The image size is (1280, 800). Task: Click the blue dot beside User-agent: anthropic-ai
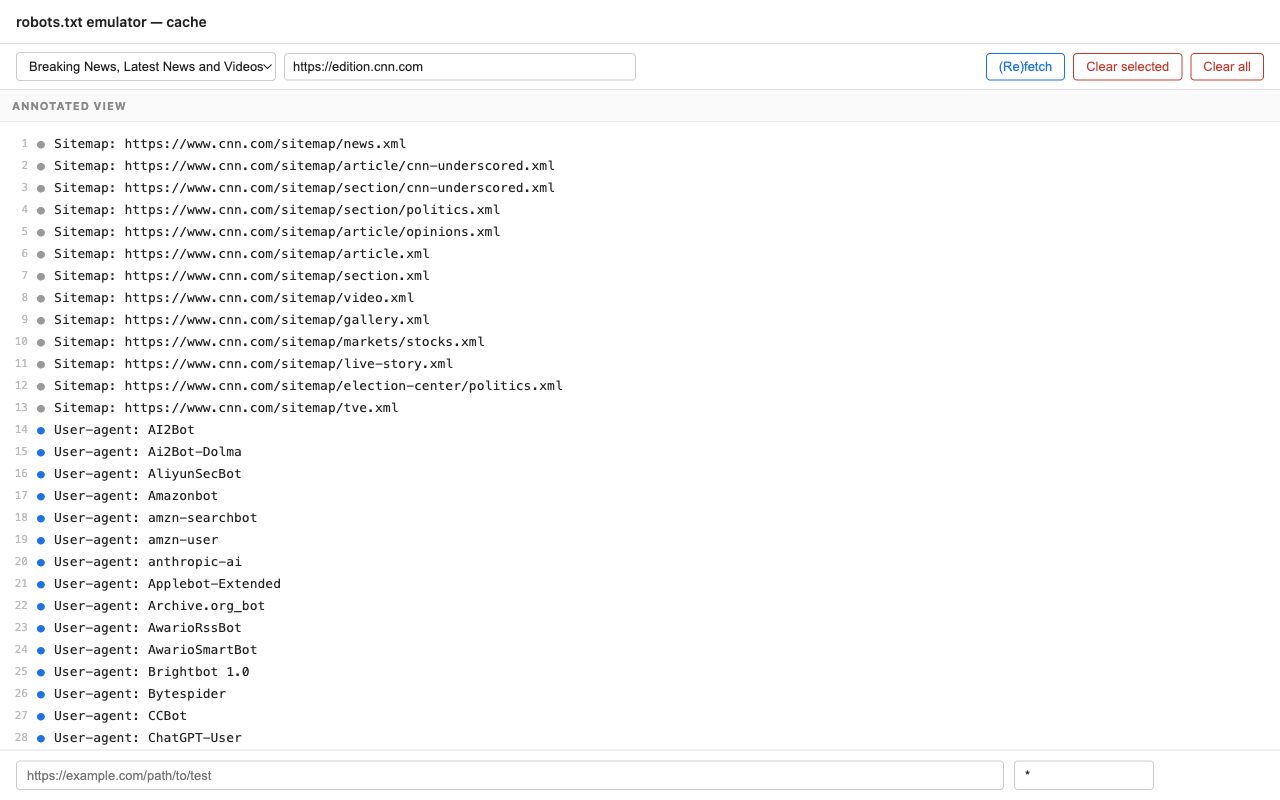tap(41, 562)
